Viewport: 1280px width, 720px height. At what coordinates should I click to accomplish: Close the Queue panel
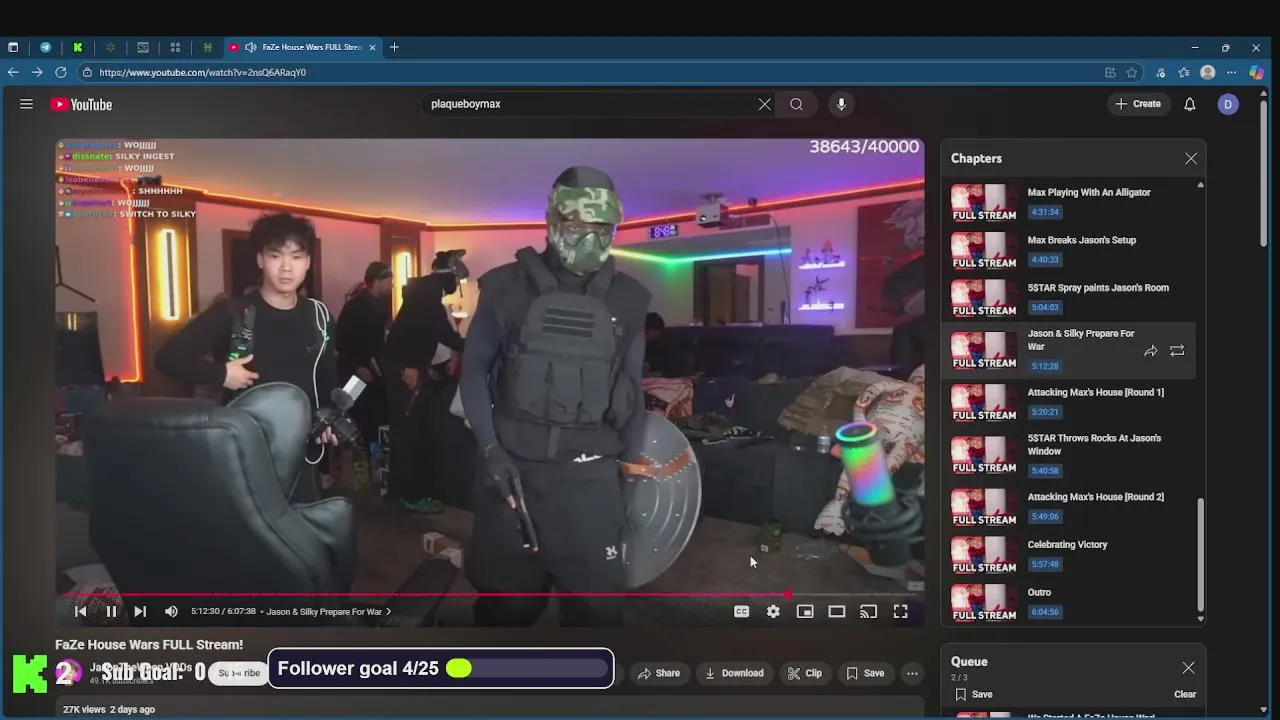click(x=1188, y=667)
